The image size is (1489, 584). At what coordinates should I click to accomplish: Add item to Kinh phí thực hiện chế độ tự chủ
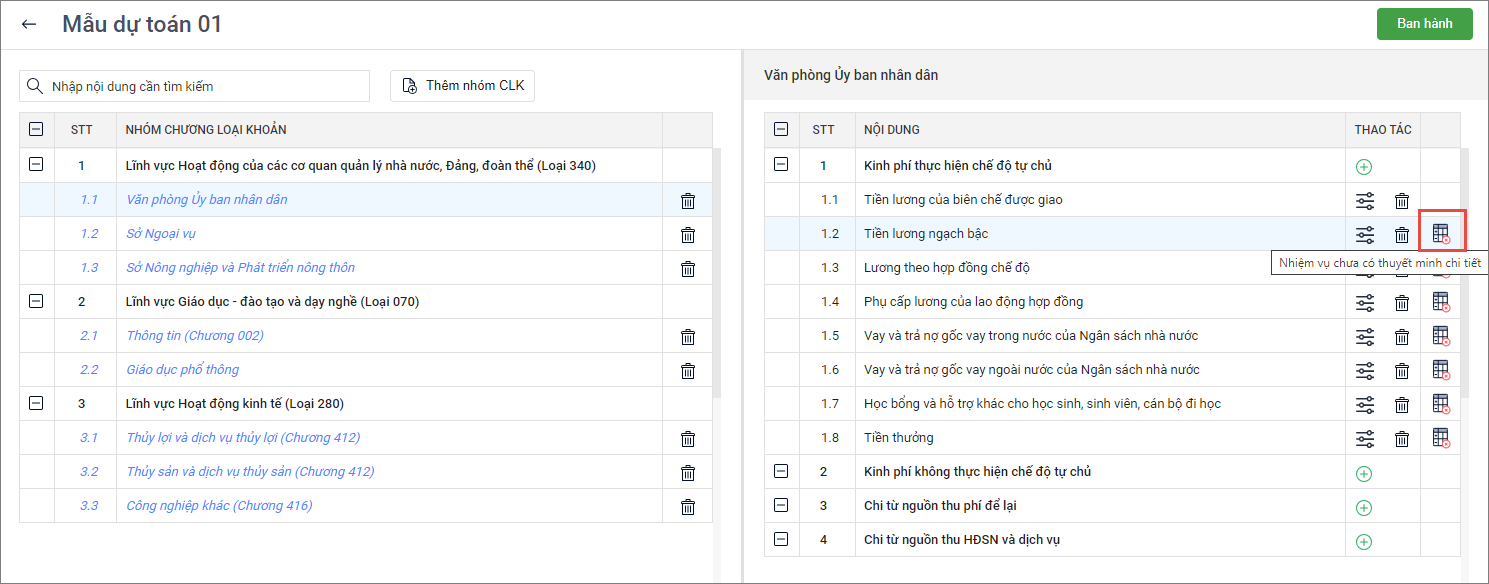pos(1364,167)
